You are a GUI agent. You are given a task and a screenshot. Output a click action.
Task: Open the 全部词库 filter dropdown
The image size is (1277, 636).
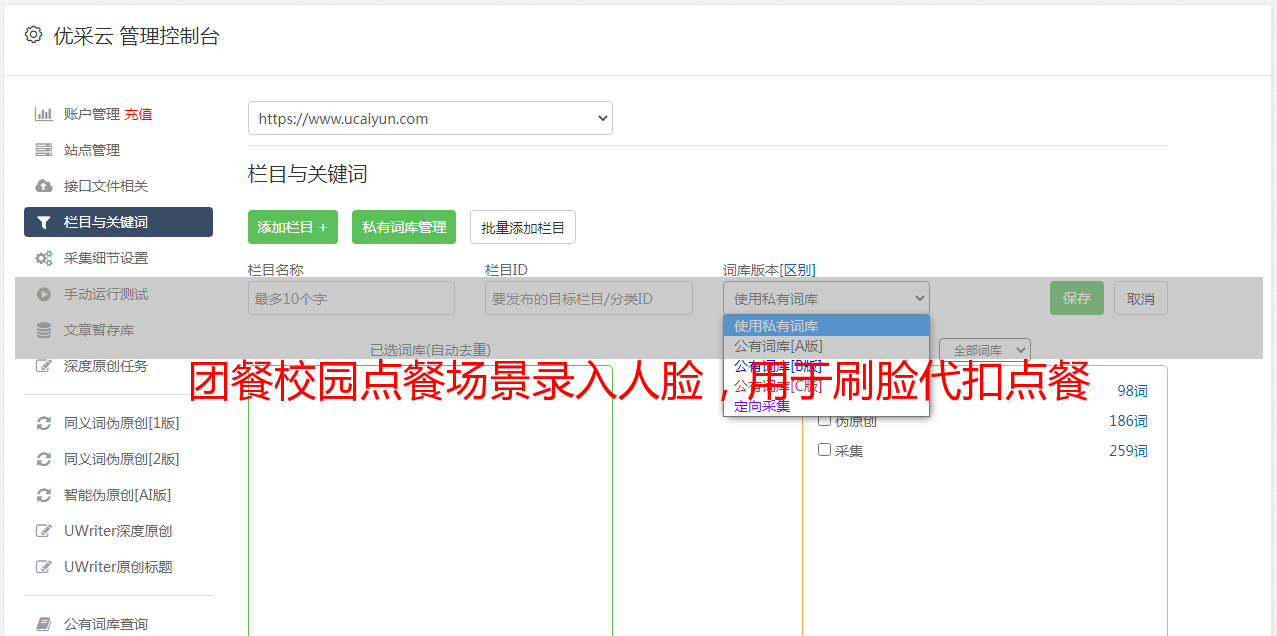click(x=985, y=350)
